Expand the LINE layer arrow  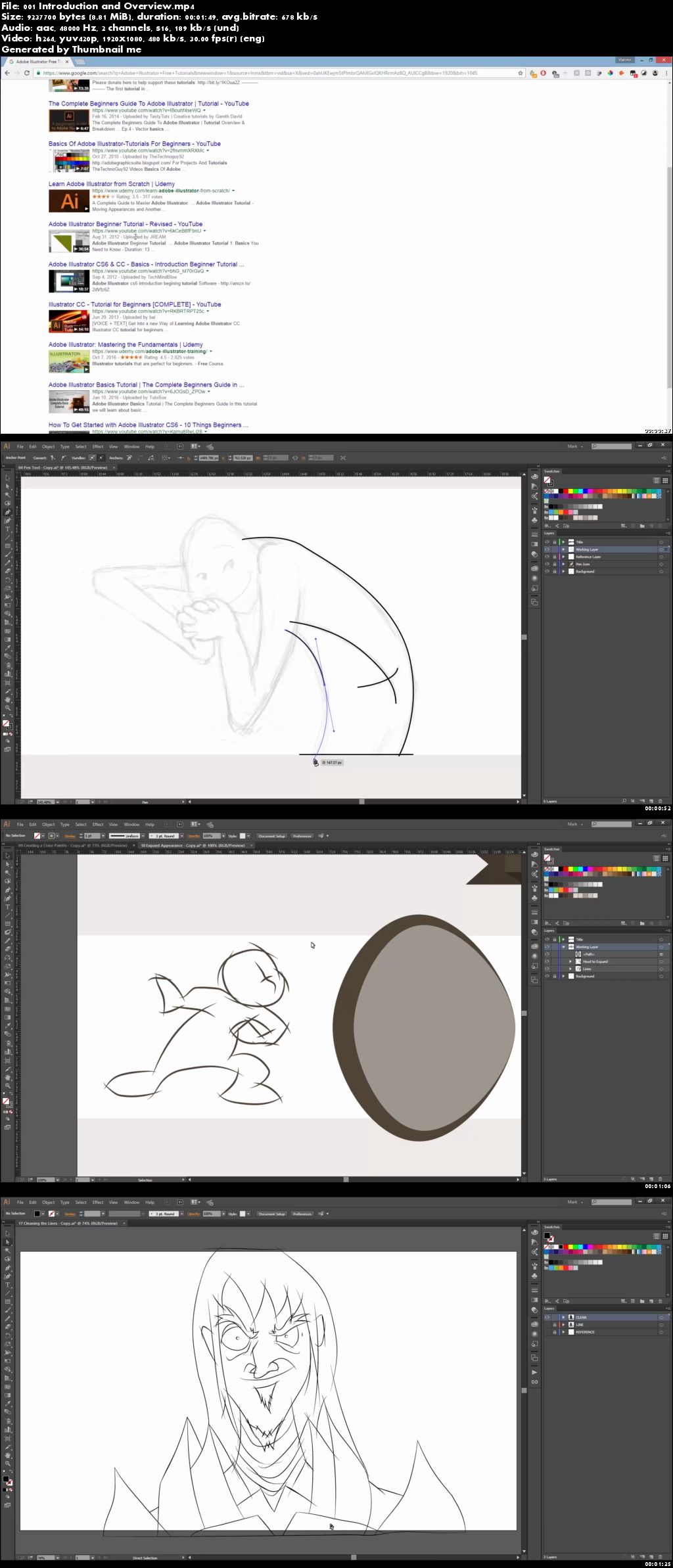pyautogui.click(x=563, y=1325)
